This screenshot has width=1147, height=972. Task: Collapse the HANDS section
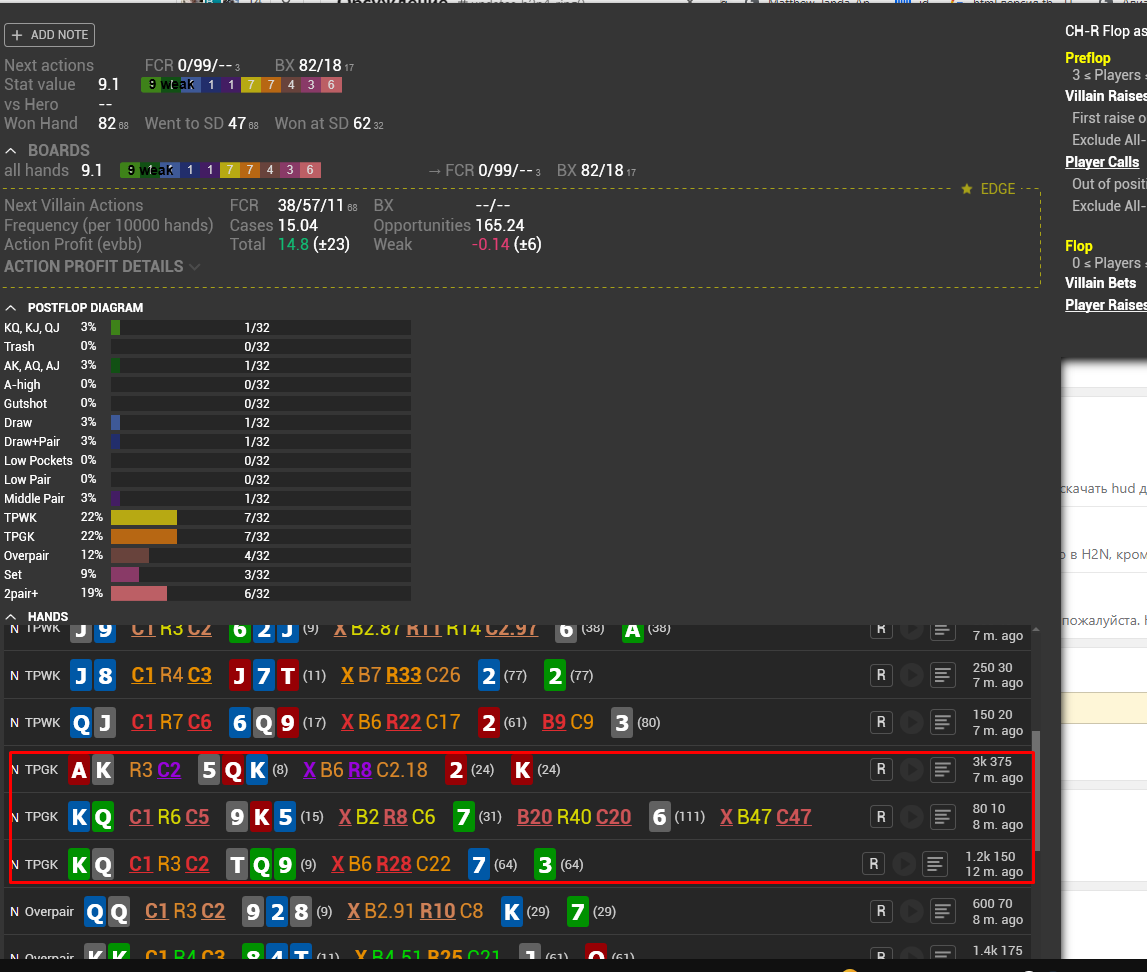[11, 617]
